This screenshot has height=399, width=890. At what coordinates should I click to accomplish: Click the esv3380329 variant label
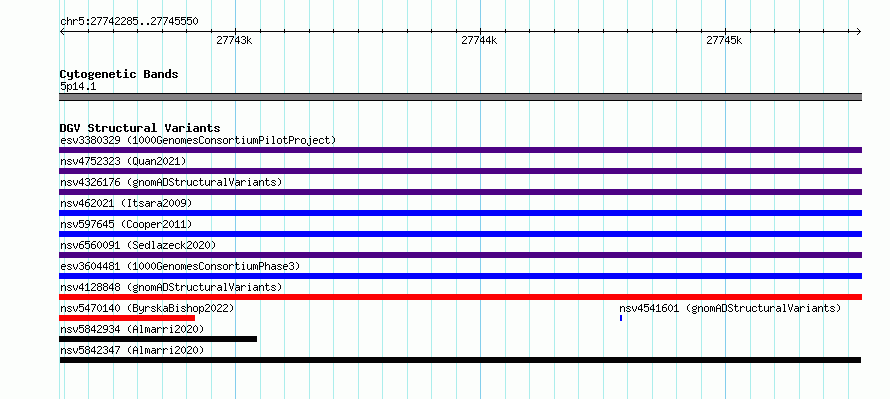point(198,140)
